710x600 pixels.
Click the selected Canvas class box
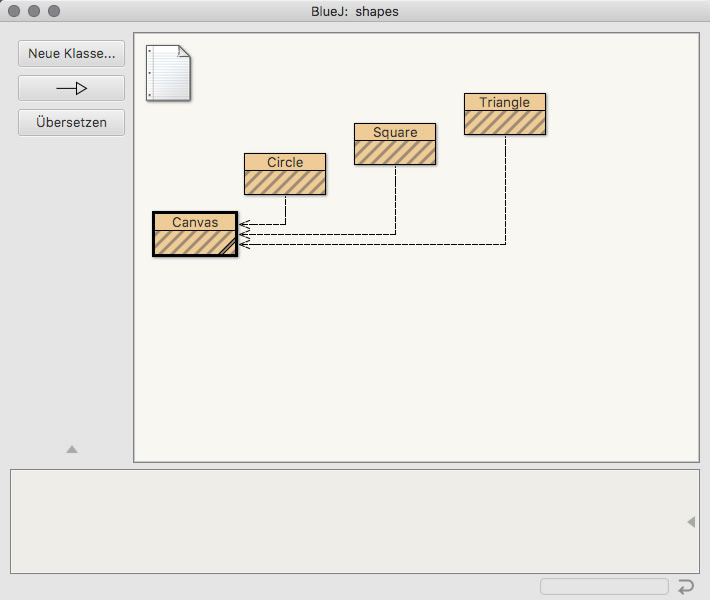pos(194,235)
